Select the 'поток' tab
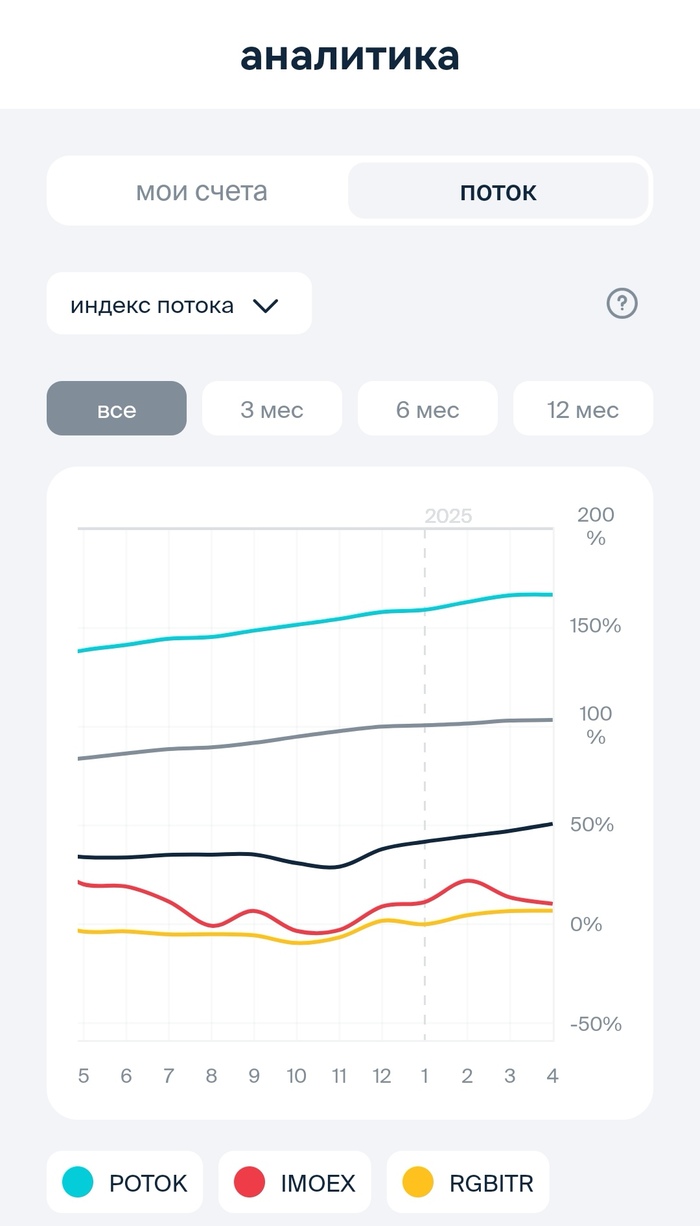Screen dimensions: 700x1226 click(498, 191)
